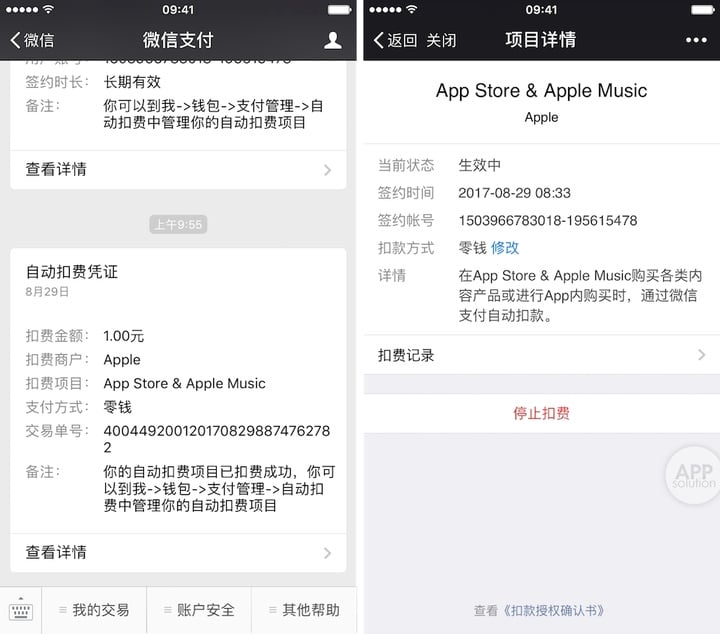Open the 扣费记录 row
Viewport: 720px width, 634px height.
542,355
